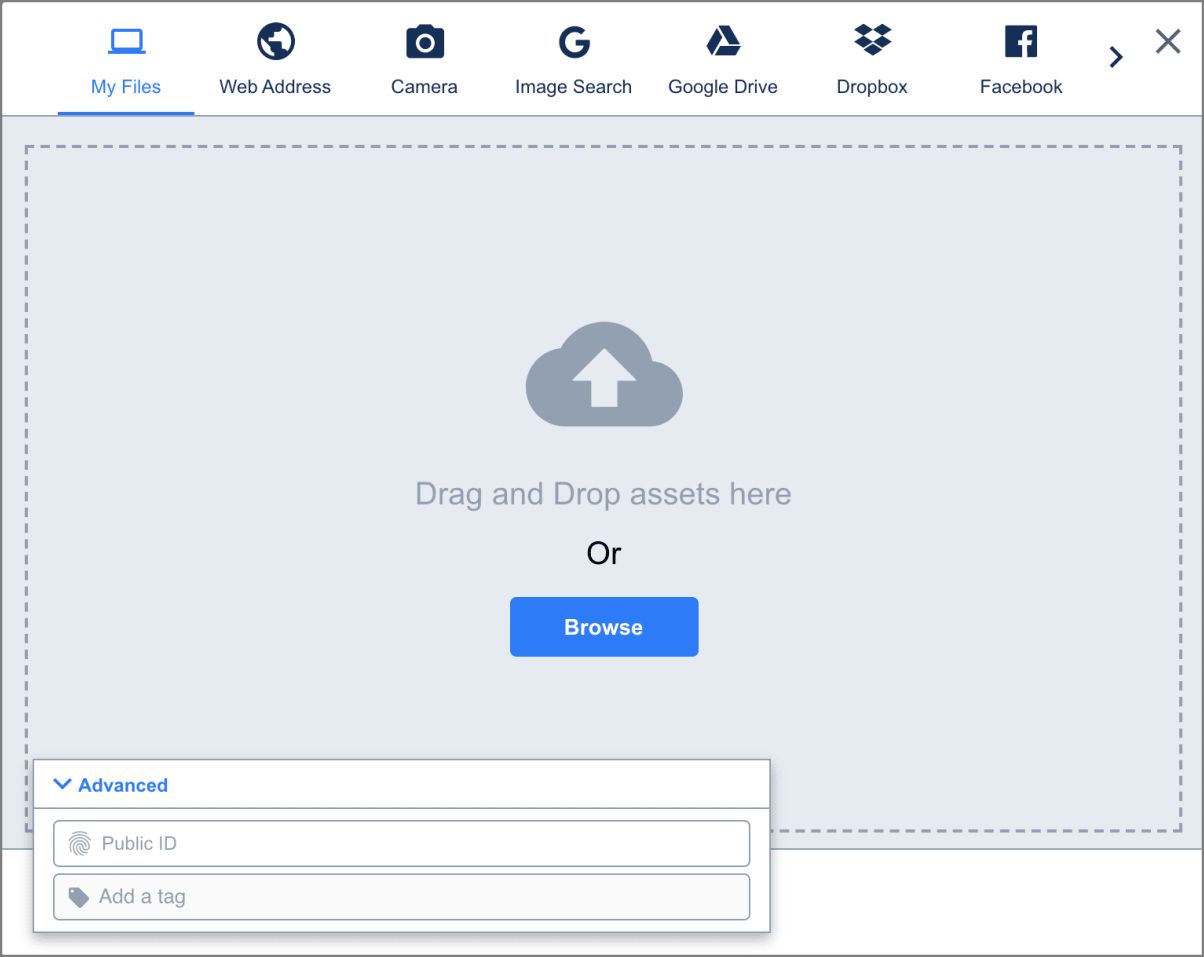Click the Drag and Drop assets text
The image size is (1204, 957).
pyautogui.click(x=603, y=494)
